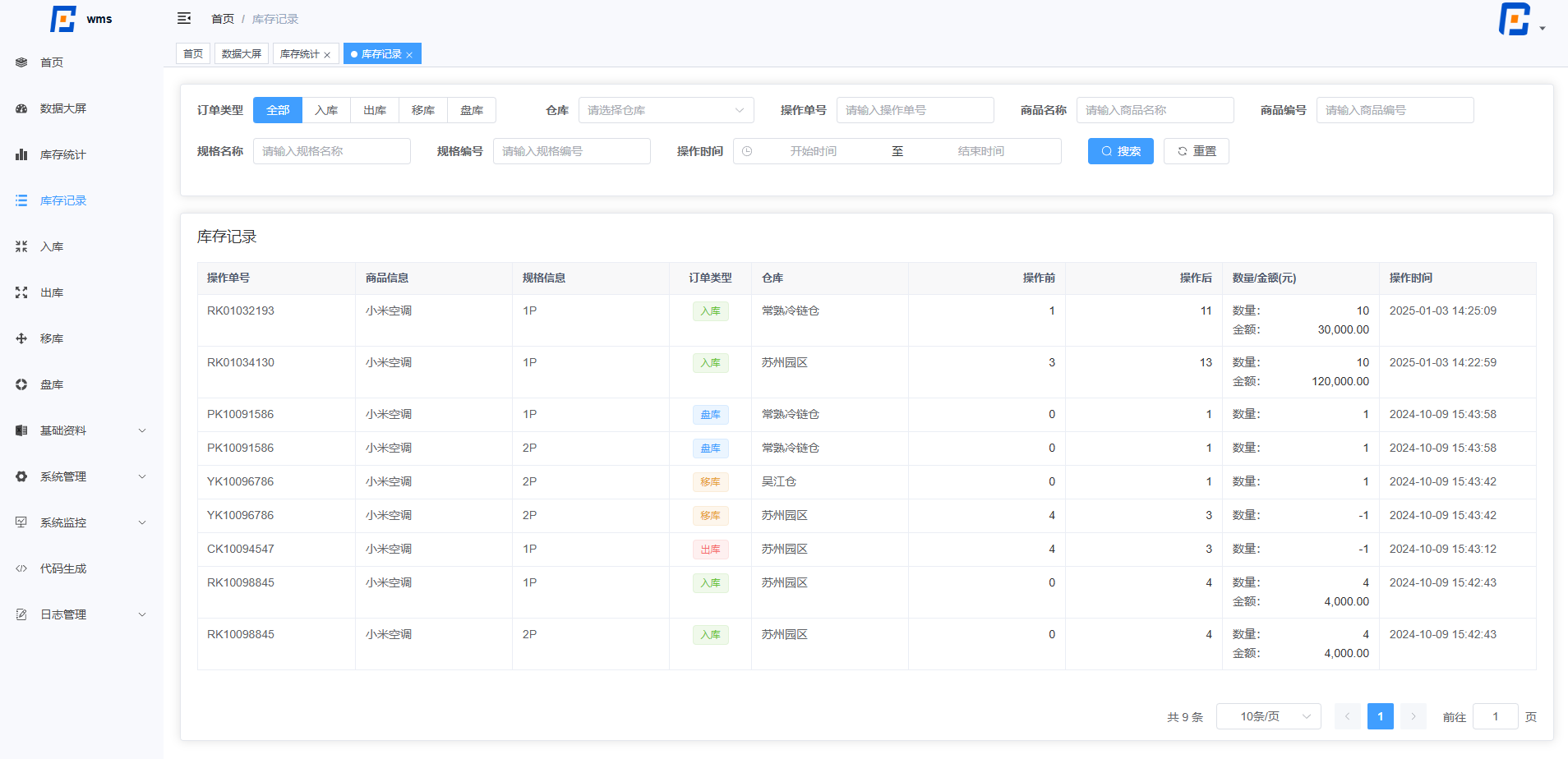This screenshot has height=759, width=1568.
Task: Click the 出库 outbound icon in sidebar
Action: (x=21, y=292)
